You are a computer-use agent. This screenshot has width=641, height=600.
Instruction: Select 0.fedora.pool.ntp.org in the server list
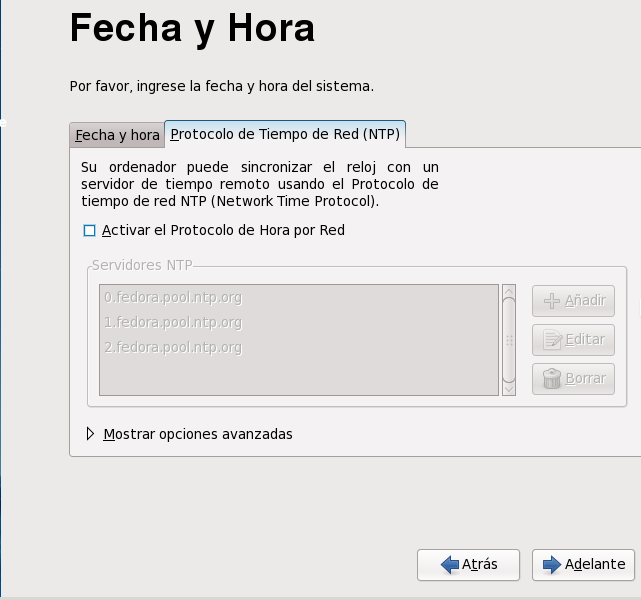(x=299, y=298)
